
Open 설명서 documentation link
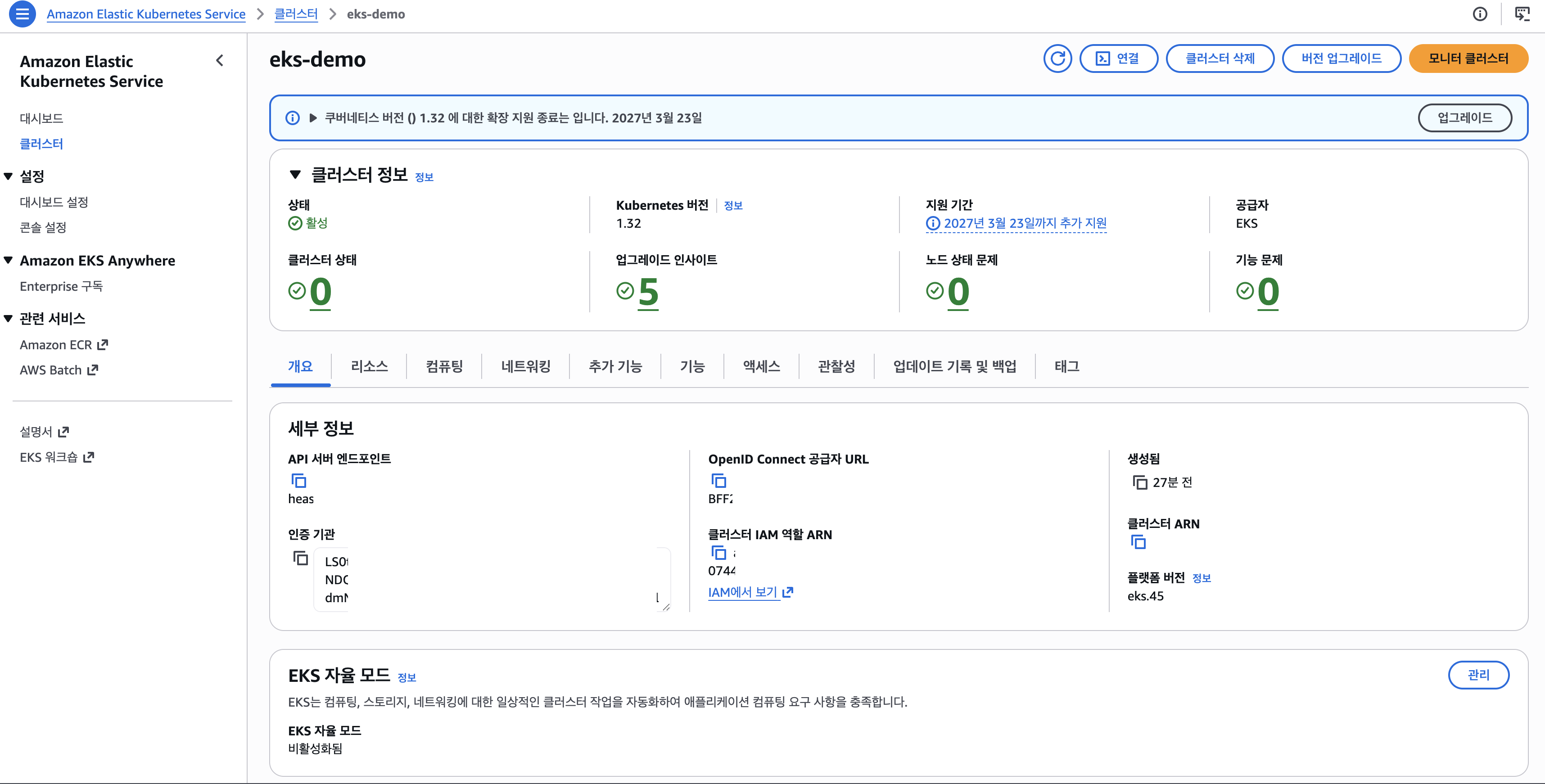pyautogui.click(x=45, y=432)
